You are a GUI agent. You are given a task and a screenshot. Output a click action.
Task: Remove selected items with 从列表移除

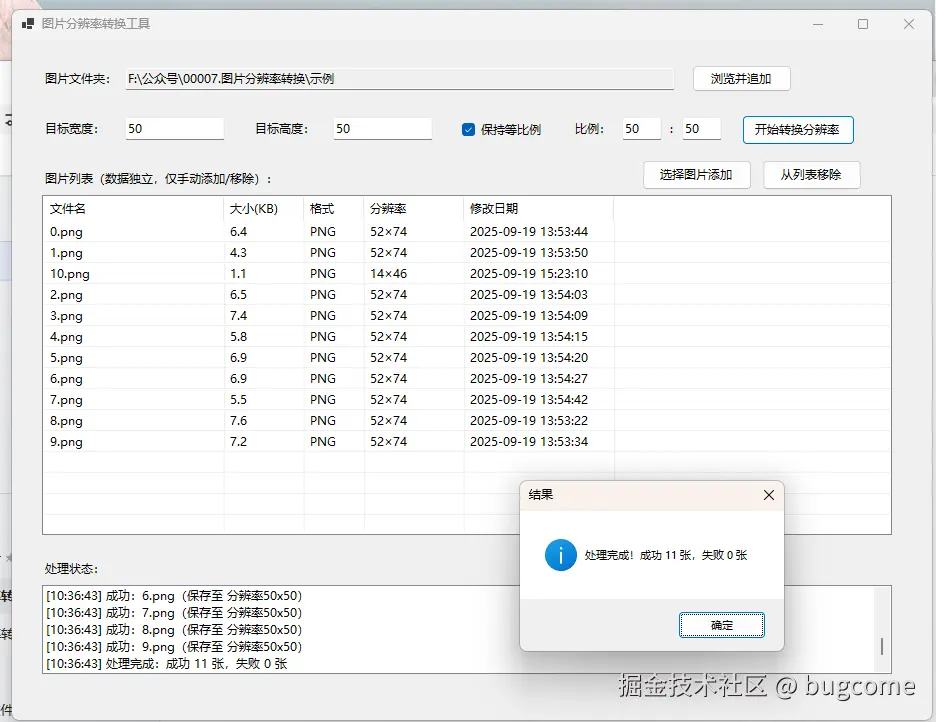pos(812,175)
